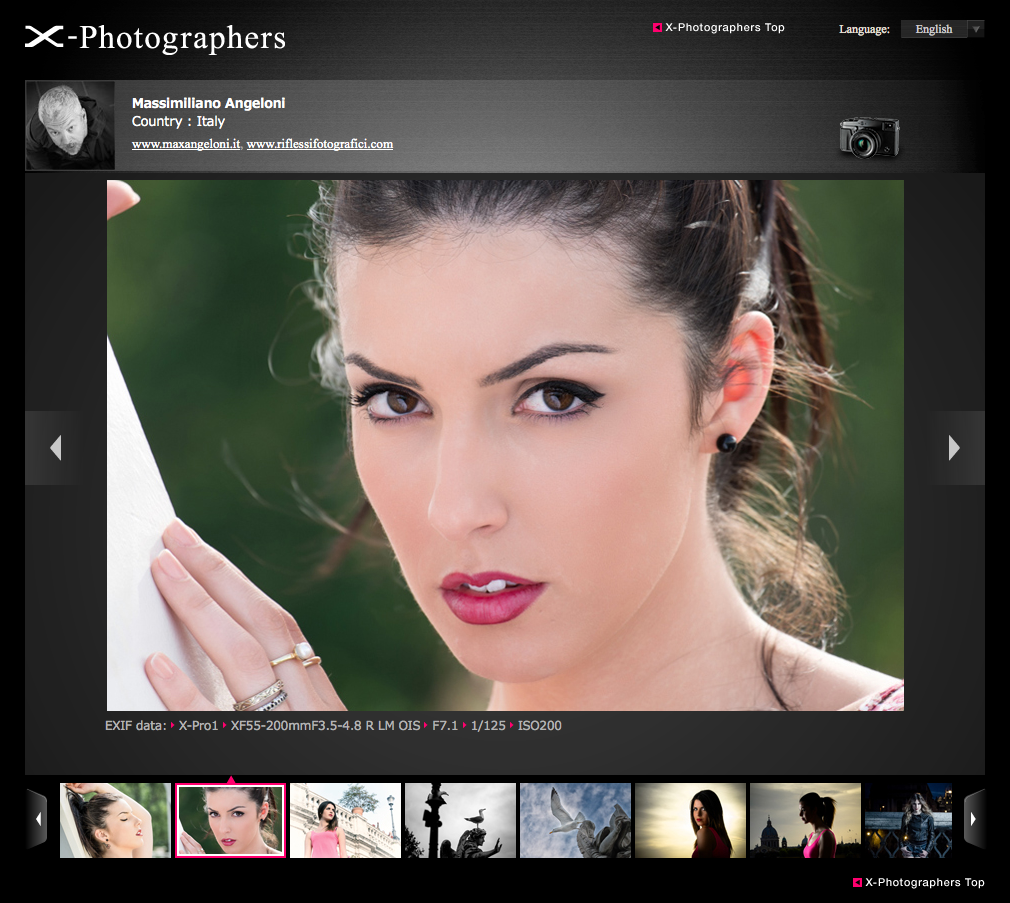Expand the Language dropdown
Viewport: 1010px width, 903px height.
(933, 29)
